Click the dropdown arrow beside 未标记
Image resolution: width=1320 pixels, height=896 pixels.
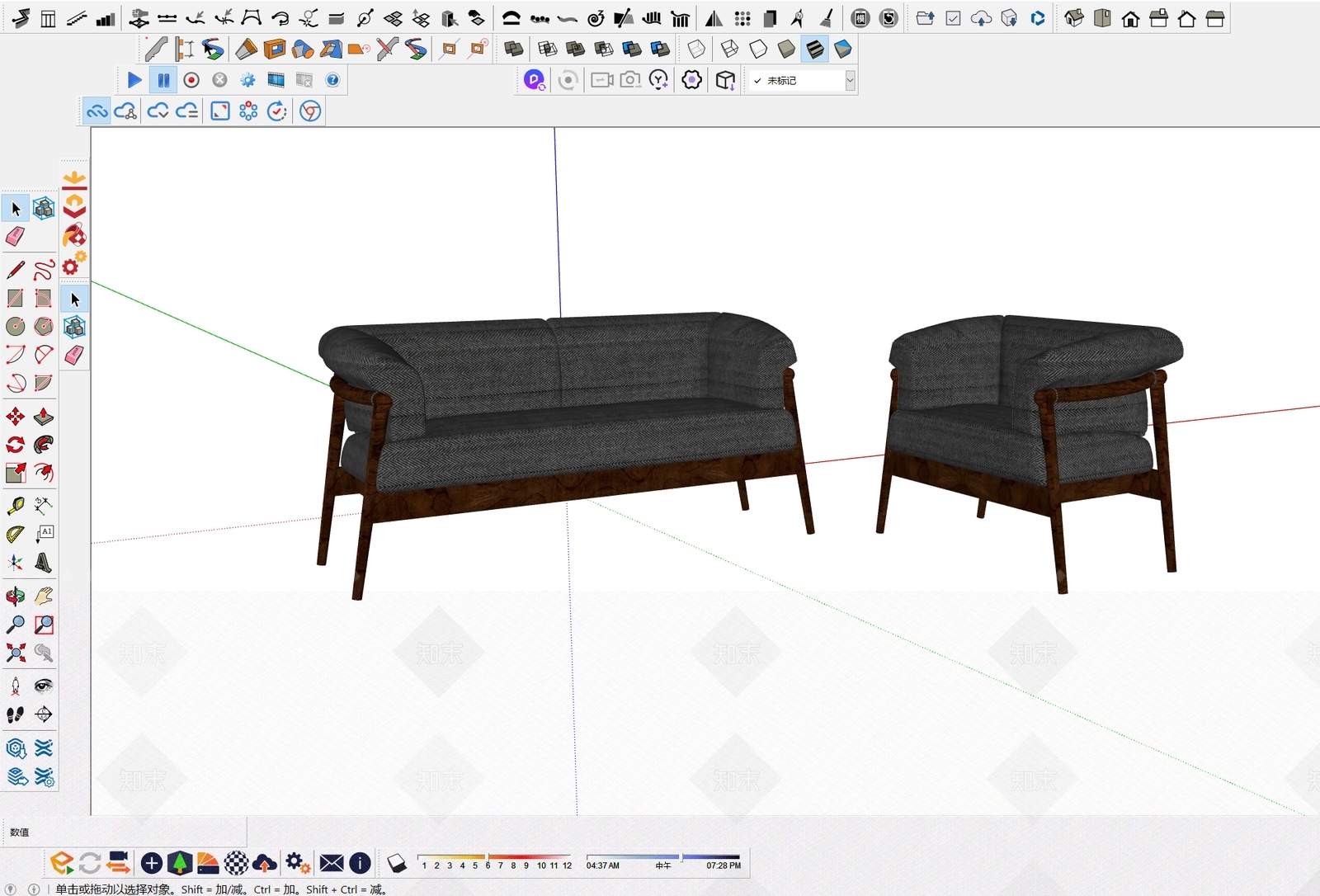click(x=850, y=80)
